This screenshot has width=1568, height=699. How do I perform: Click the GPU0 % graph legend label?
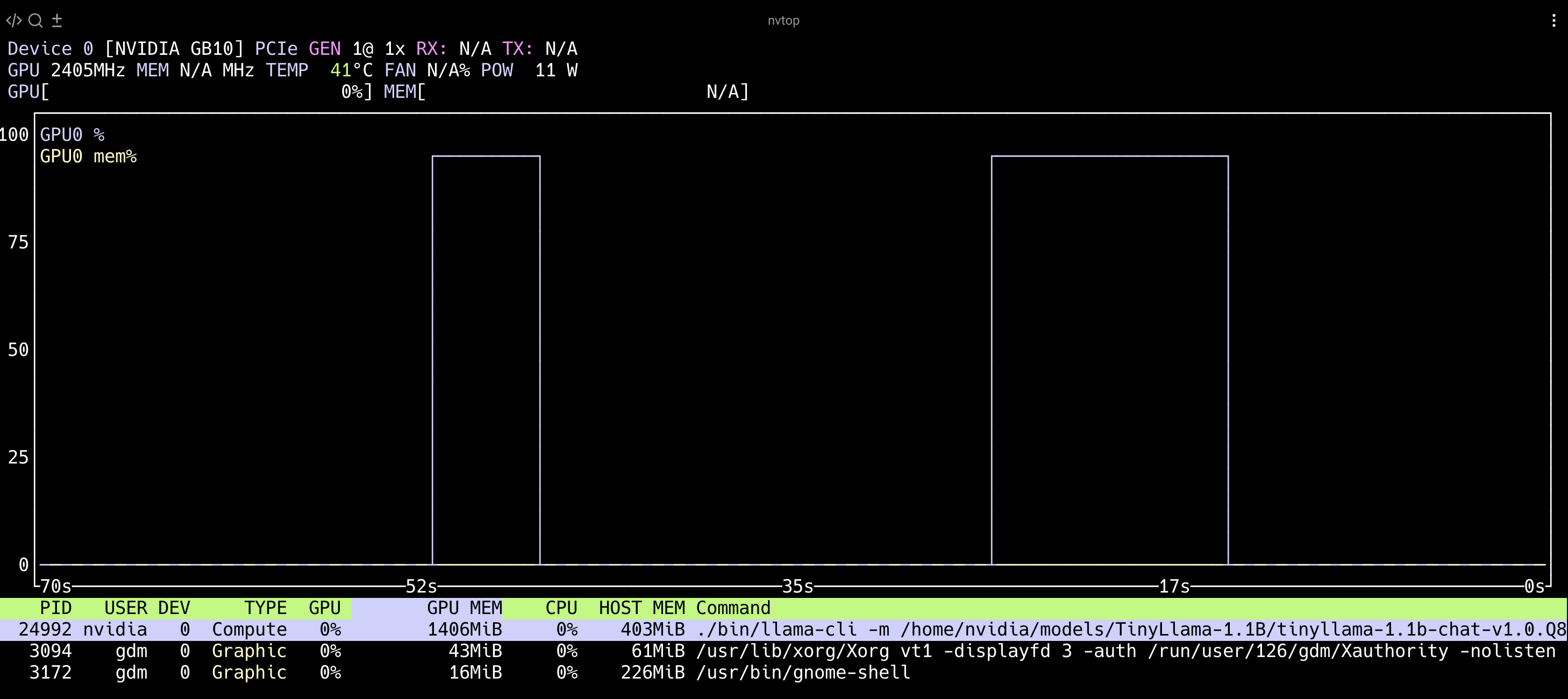[72, 134]
